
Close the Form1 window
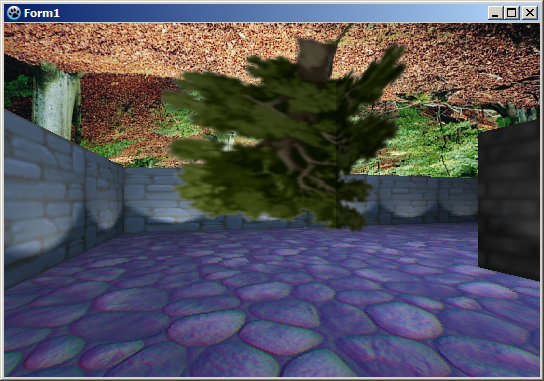[x=530, y=13]
